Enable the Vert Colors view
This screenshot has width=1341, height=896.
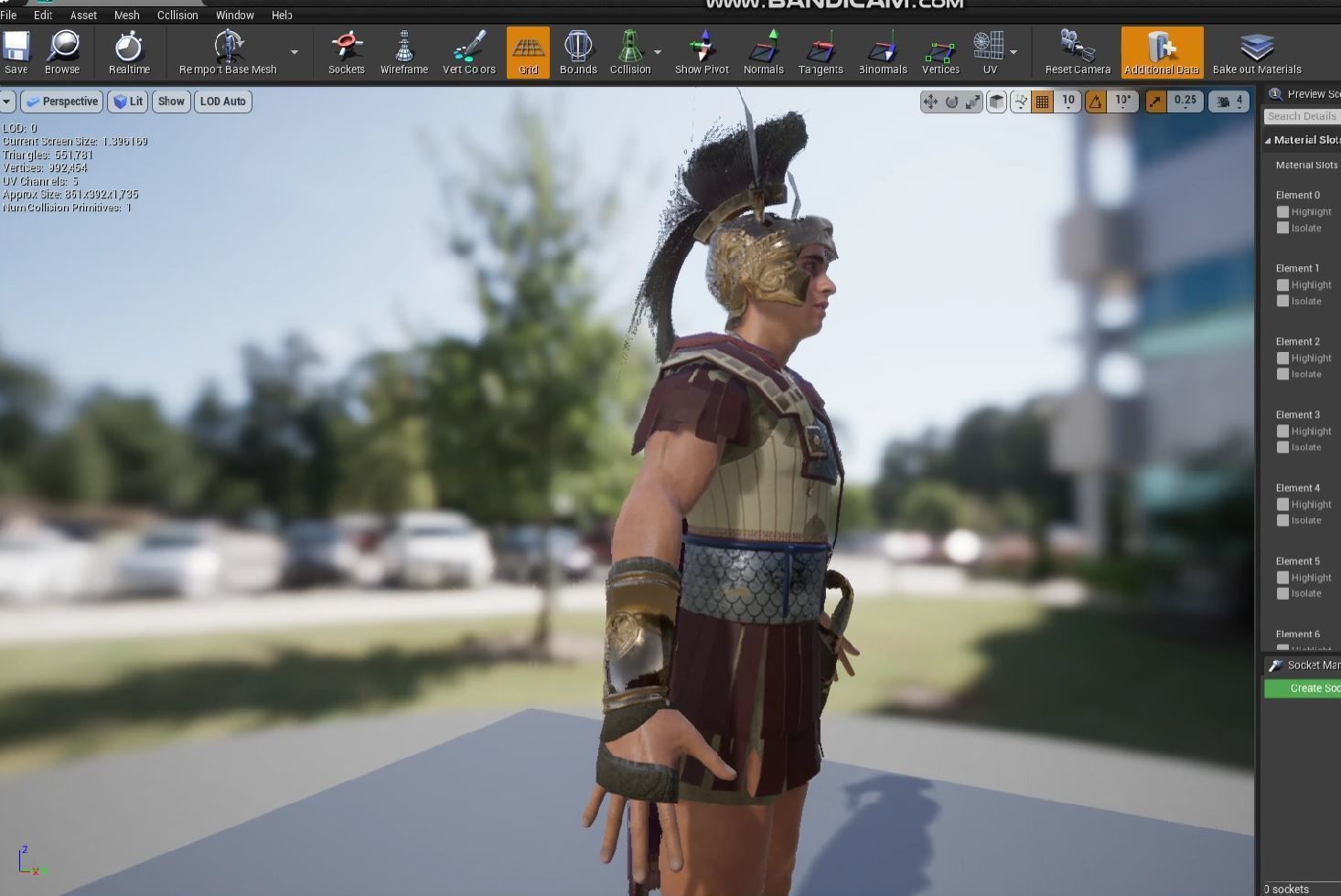(468, 50)
